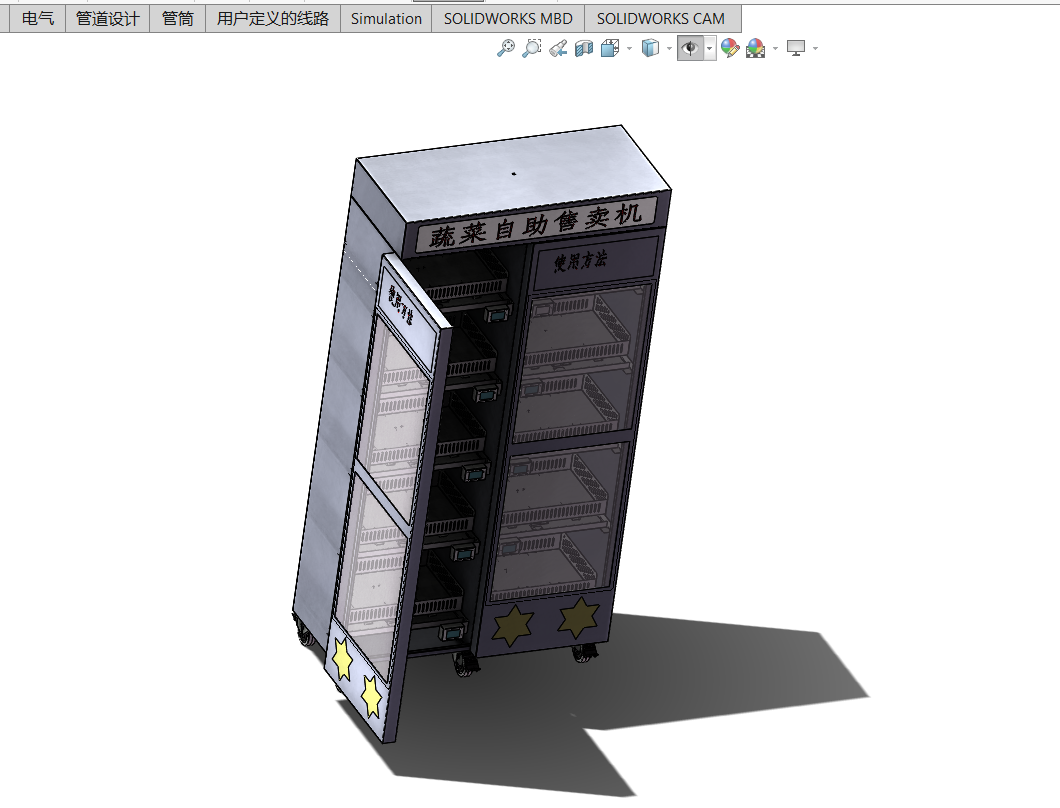Click the Display Style cube icon
1060x808 pixels.
click(650, 48)
